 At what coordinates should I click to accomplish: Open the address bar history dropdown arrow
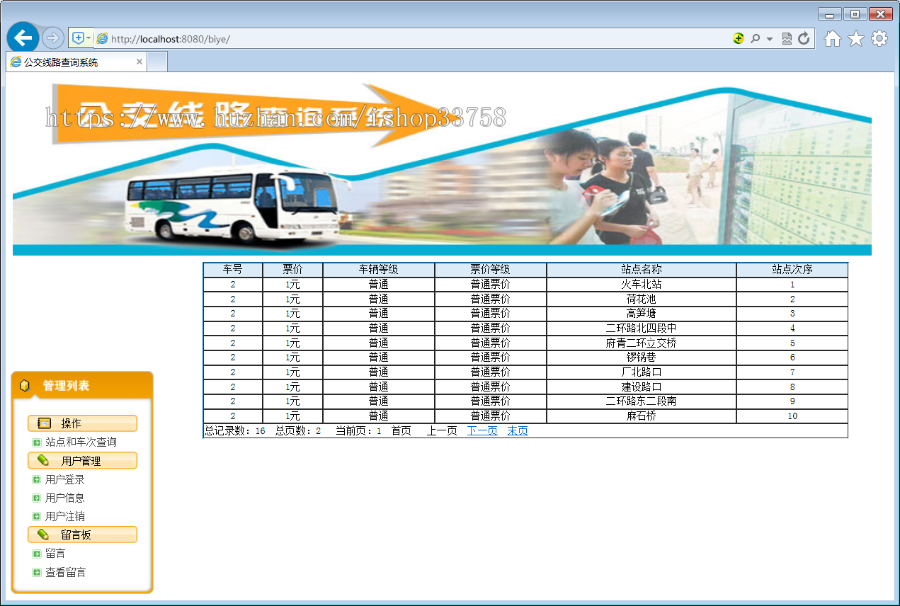click(x=88, y=37)
